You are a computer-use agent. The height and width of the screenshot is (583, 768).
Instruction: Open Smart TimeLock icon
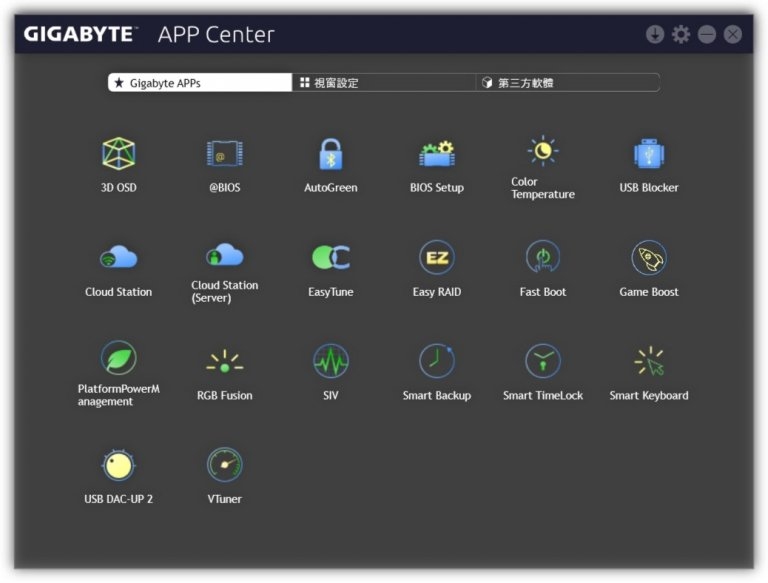click(543, 361)
